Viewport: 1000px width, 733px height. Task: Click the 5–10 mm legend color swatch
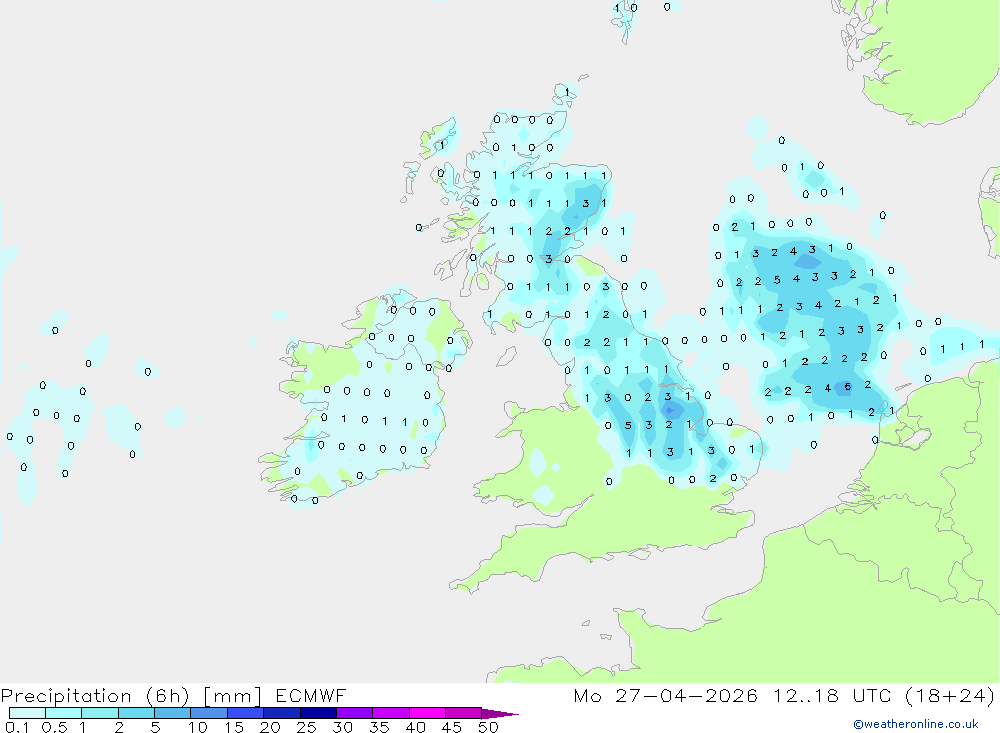[x=172, y=713]
